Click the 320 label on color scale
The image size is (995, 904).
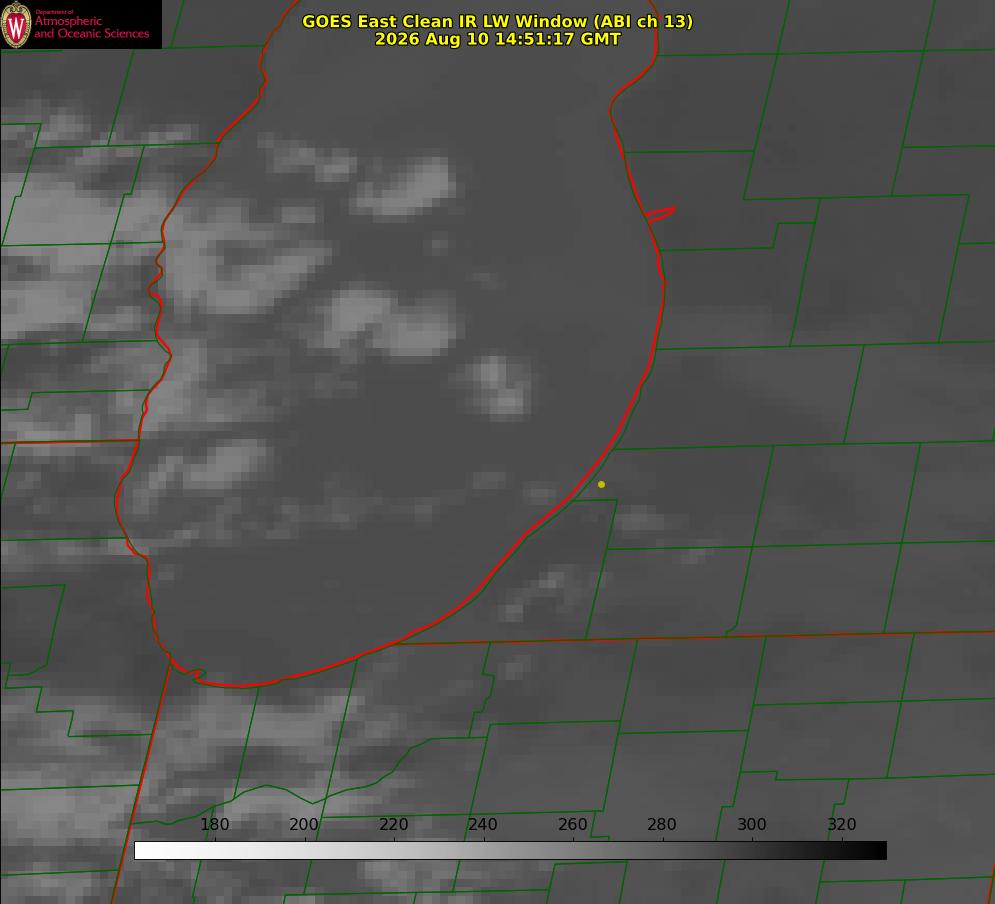(x=842, y=824)
